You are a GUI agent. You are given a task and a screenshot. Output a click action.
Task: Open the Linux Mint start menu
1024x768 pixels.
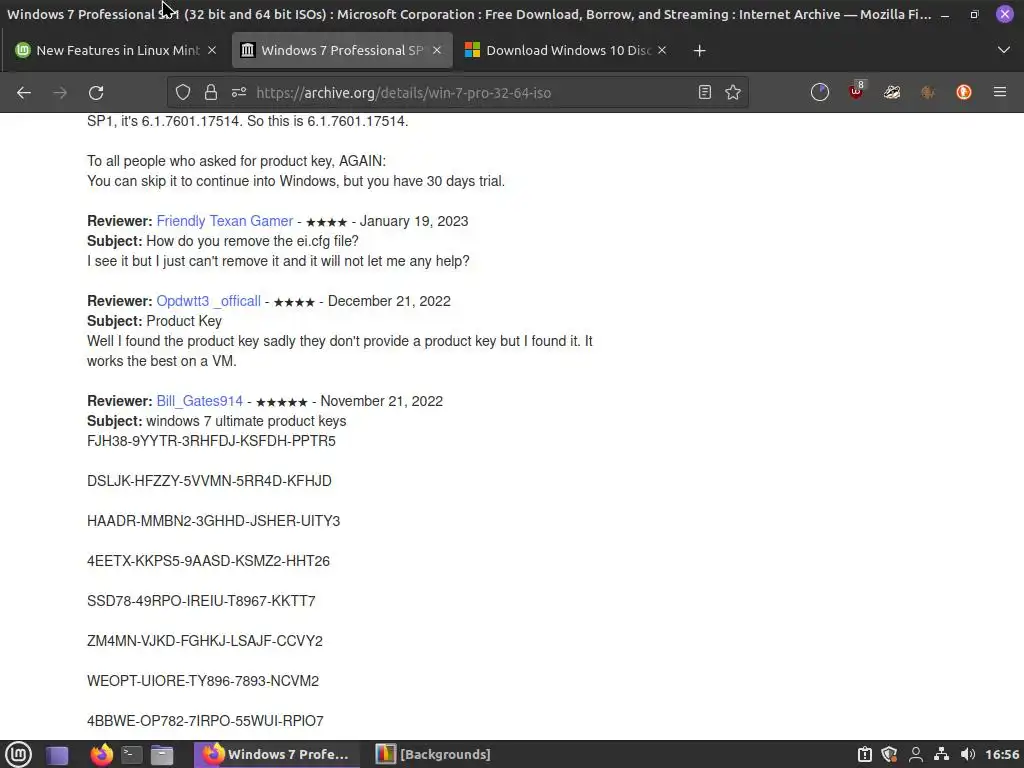[18, 755]
